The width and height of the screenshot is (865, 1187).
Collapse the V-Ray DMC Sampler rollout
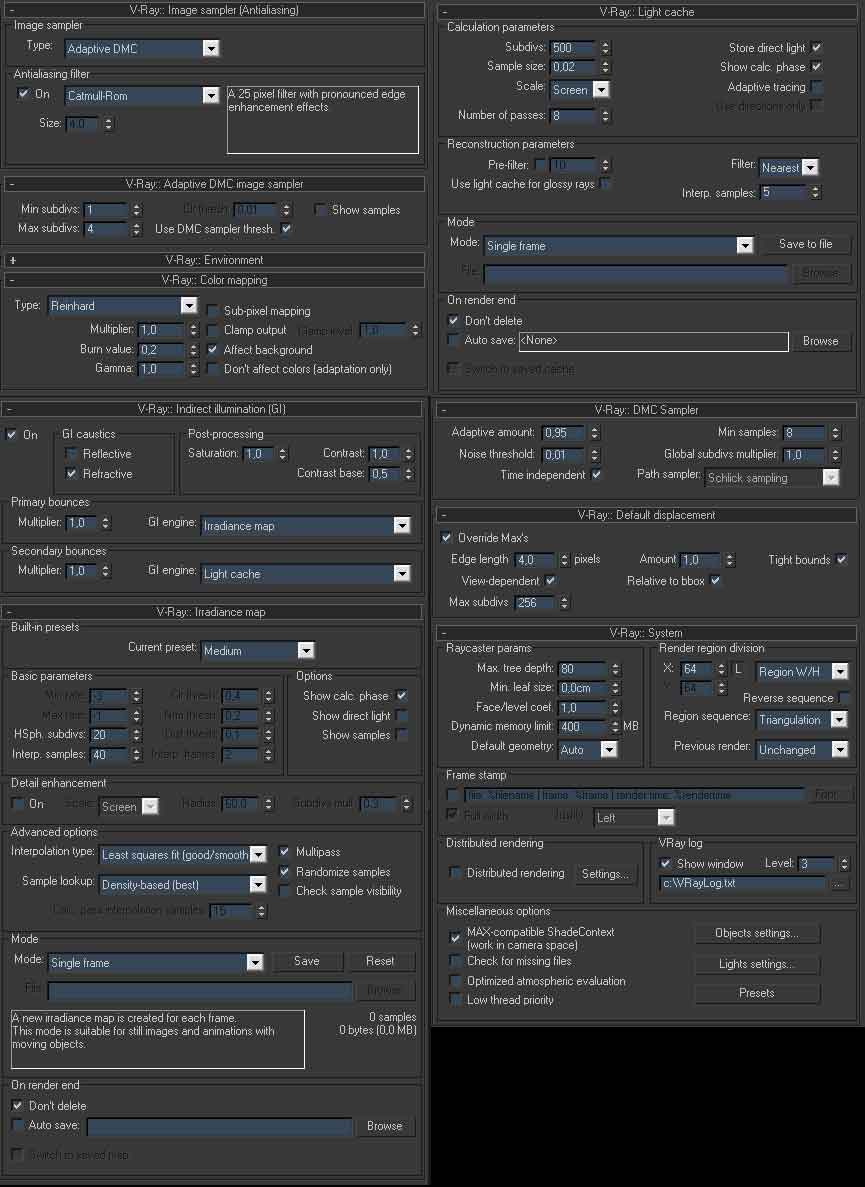pyautogui.click(x=444, y=410)
